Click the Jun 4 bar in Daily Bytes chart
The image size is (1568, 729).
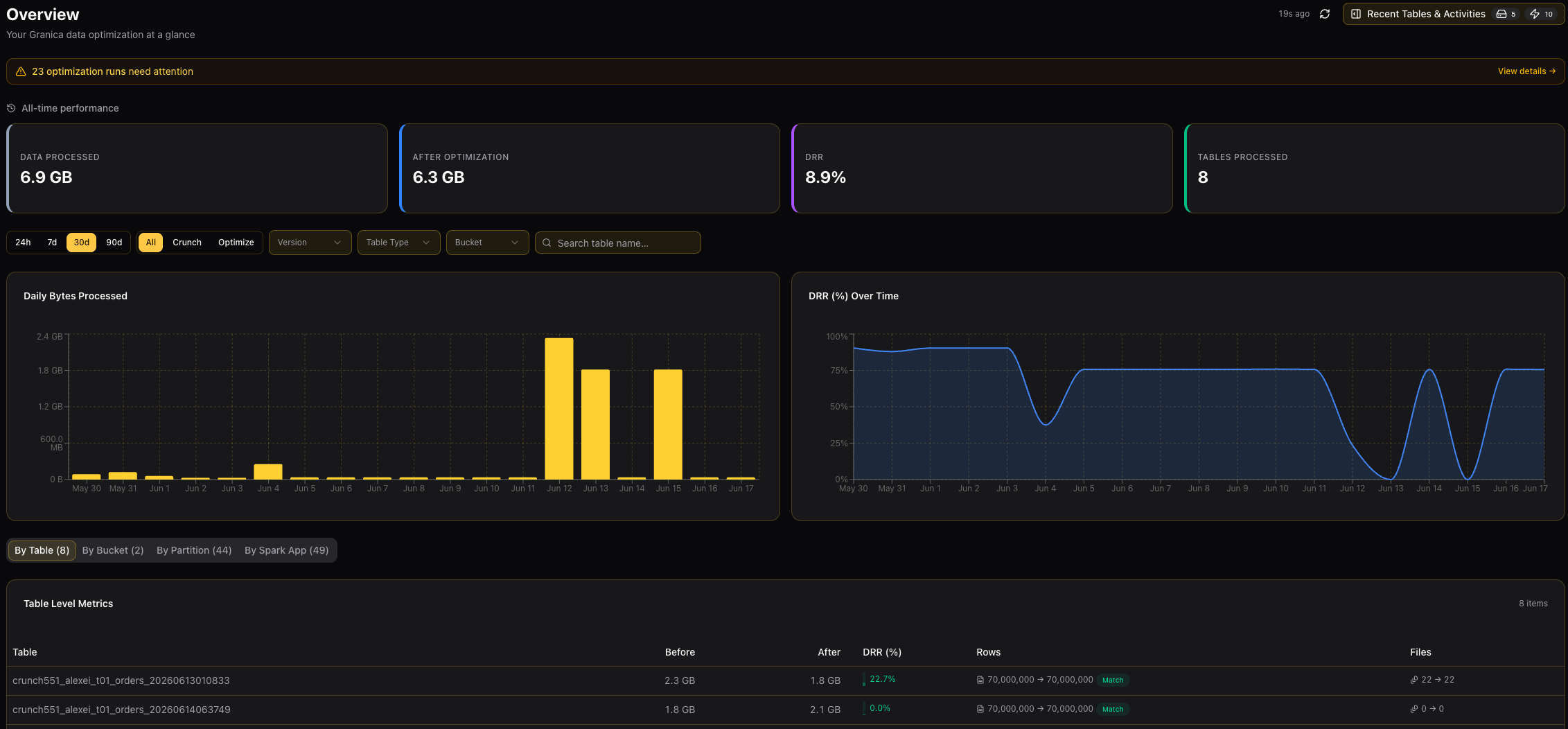[x=268, y=472]
